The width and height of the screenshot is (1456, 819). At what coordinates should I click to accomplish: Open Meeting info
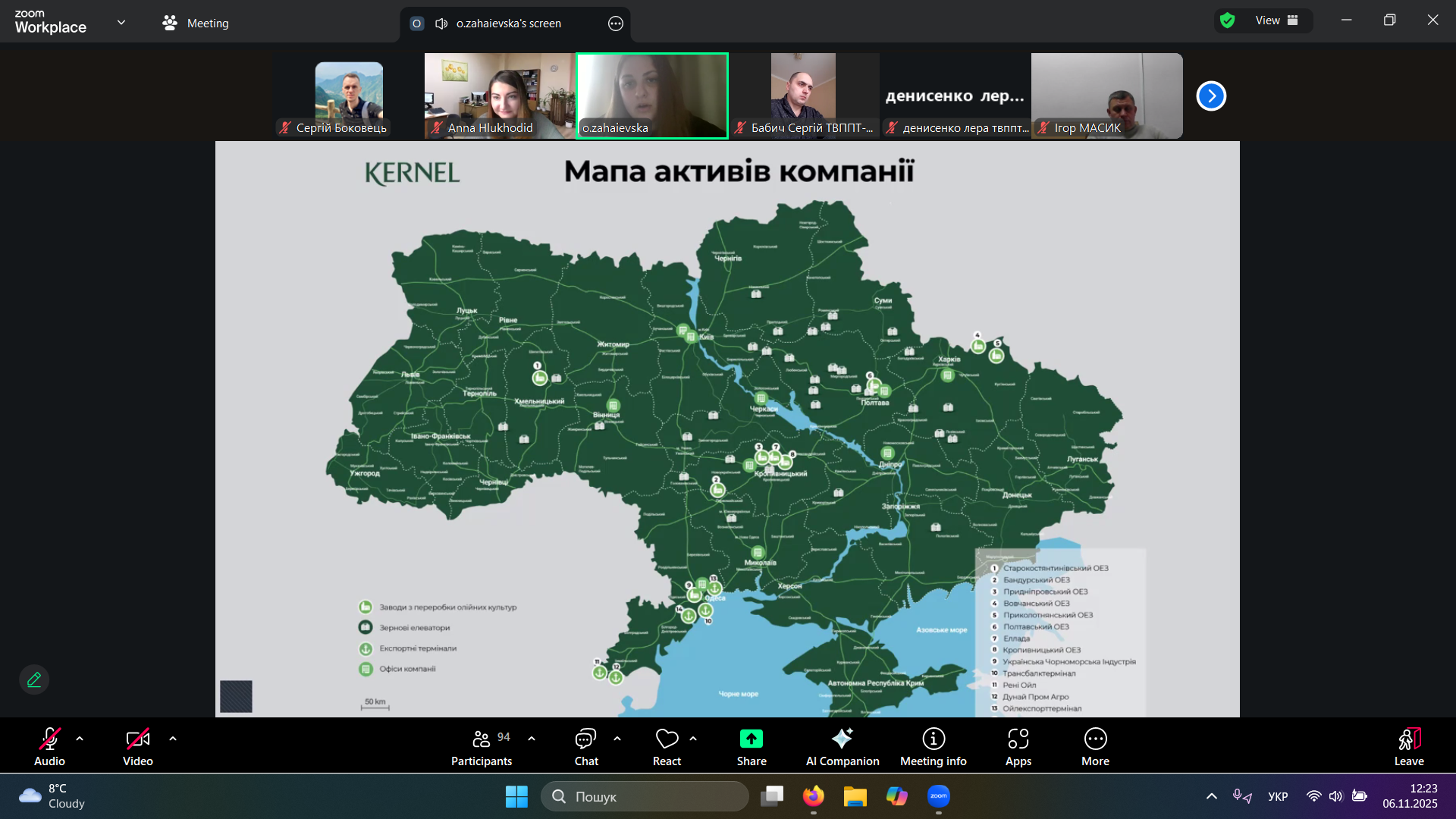tap(933, 747)
